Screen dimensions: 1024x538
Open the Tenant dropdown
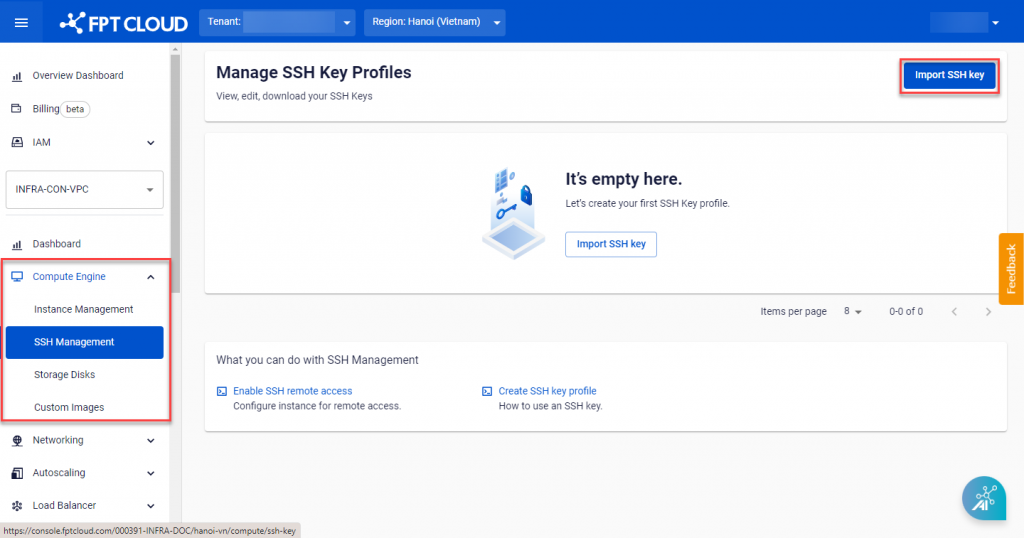[278, 22]
